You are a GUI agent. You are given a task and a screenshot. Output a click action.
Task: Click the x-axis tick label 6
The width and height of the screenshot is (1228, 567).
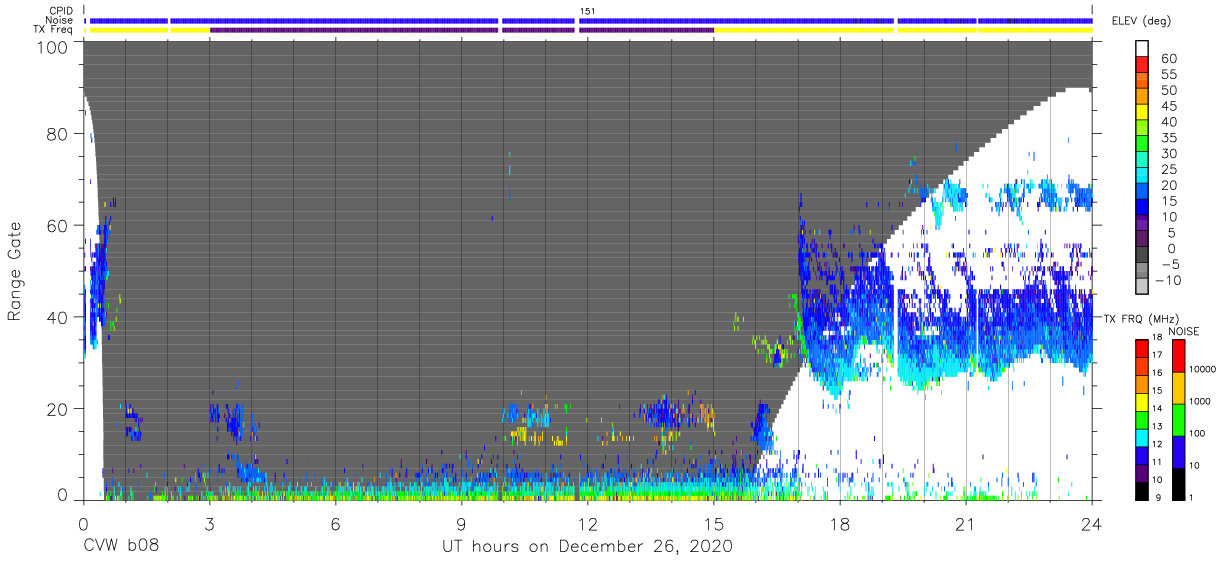pyautogui.click(x=336, y=523)
